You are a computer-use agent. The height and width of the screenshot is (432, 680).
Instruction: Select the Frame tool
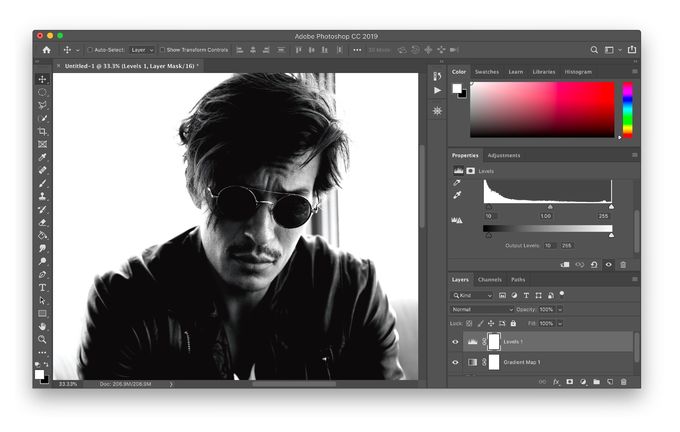(42, 144)
